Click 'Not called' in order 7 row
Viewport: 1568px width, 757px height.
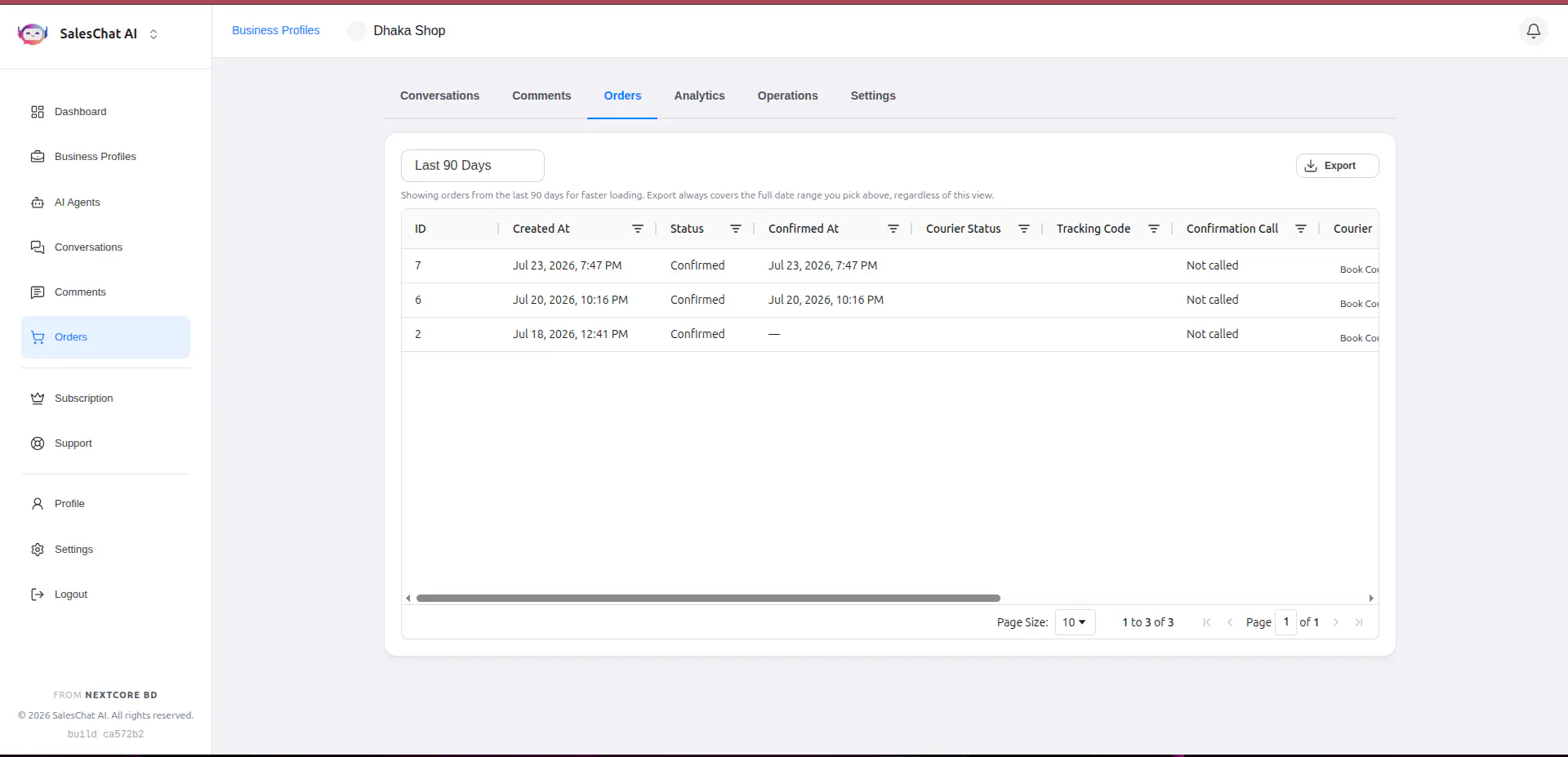click(x=1212, y=265)
